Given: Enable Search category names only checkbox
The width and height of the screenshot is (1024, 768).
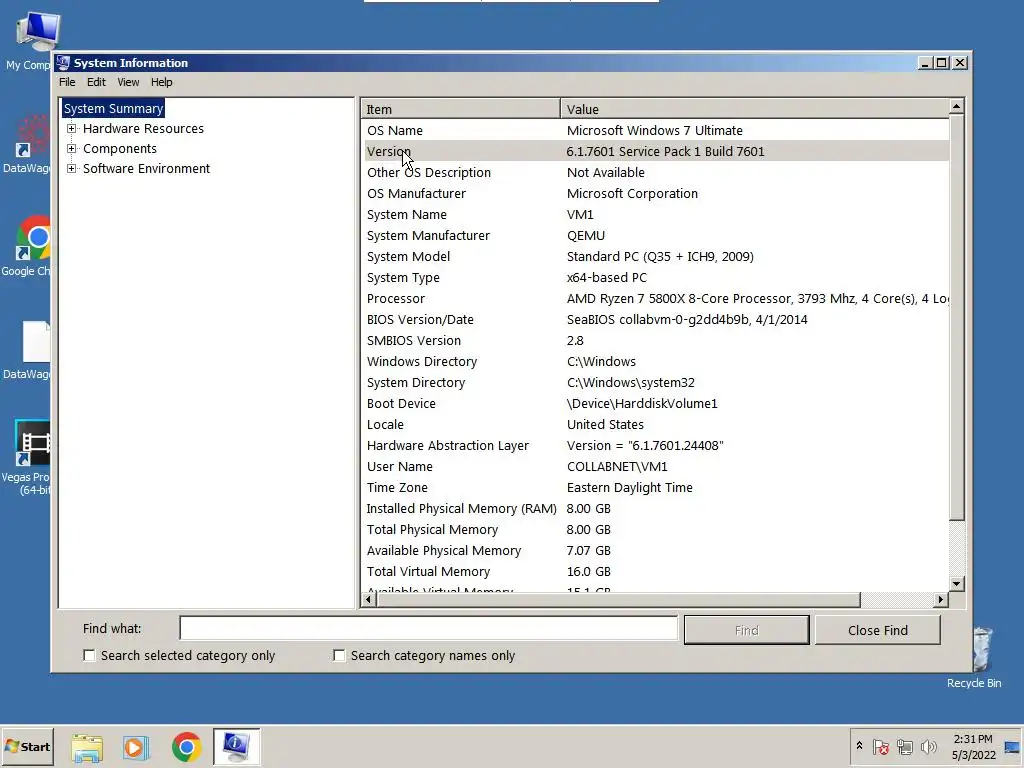Looking at the screenshot, I should coord(339,655).
